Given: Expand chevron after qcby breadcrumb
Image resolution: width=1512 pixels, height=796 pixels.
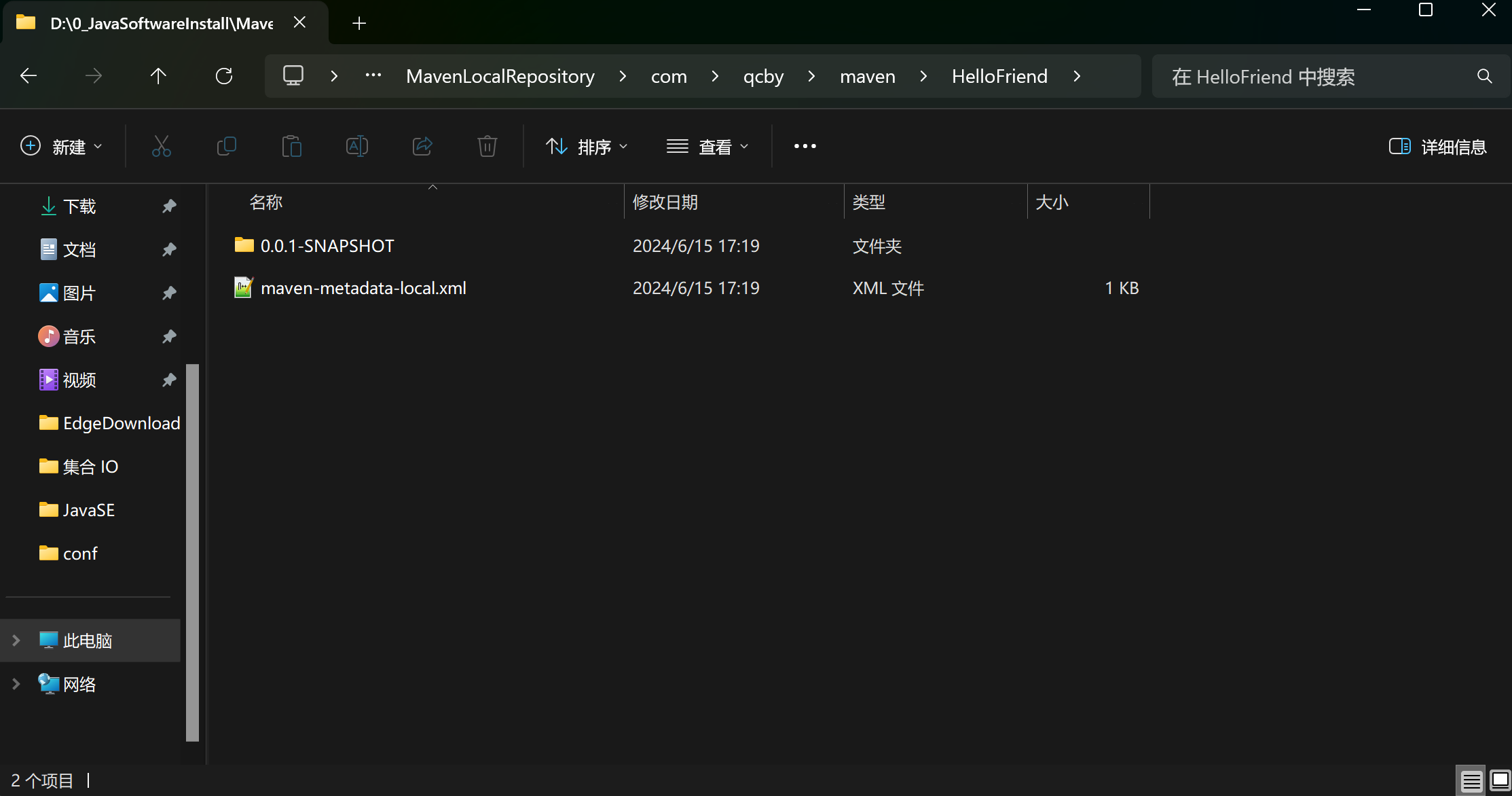Looking at the screenshot, I should 811,76.
